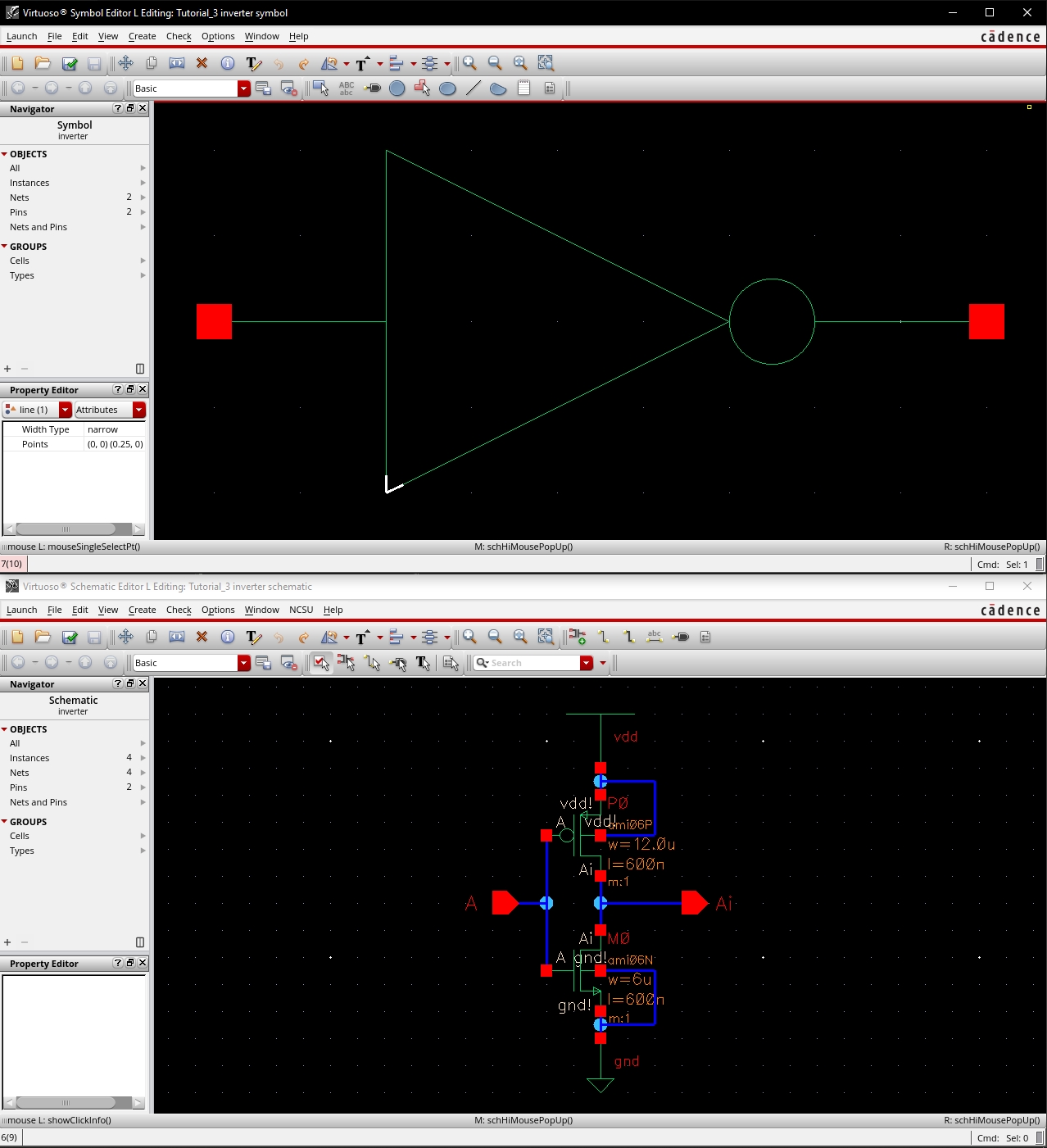Toggle float for the Symbol Navigator panel
The image size is (1047, 1148).
(130, 108)
